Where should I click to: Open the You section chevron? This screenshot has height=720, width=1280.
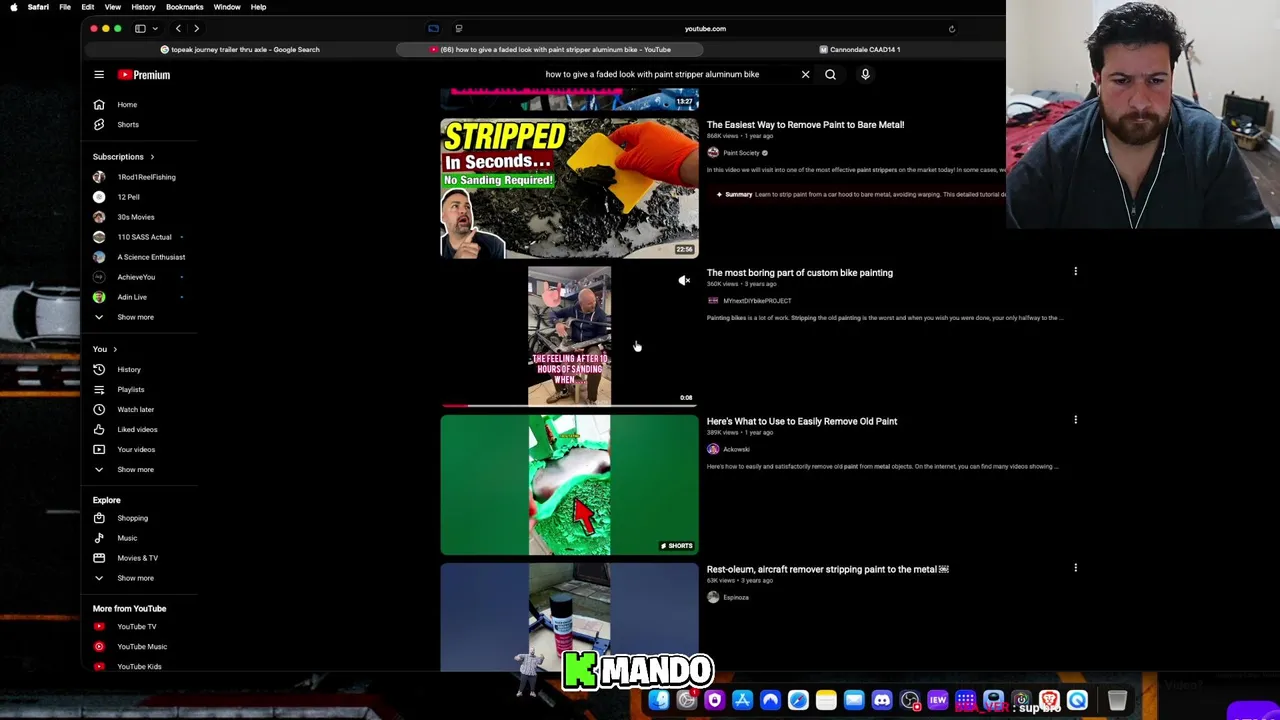[x=115, y=349]
